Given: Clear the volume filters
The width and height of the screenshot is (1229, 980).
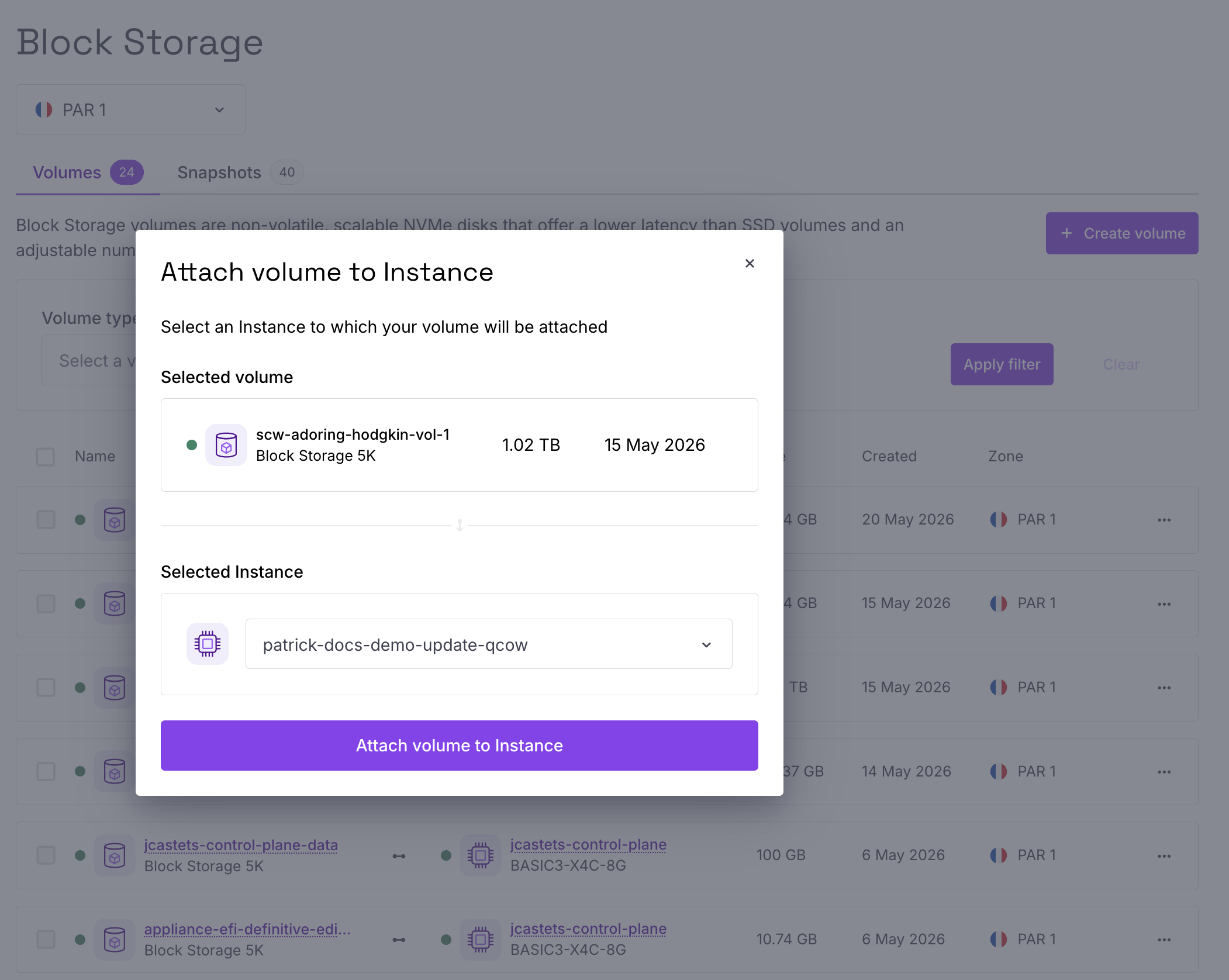Looking at the screenshot, I should pos(1121,364).
